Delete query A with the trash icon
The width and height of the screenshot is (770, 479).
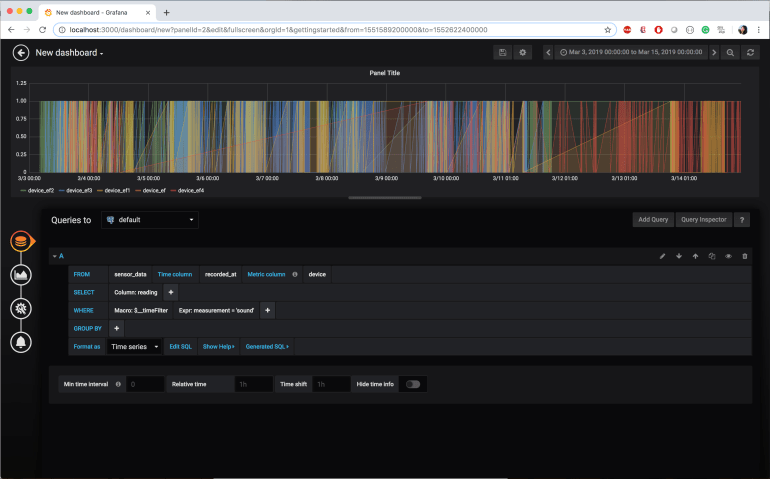[x=744, y=256]
